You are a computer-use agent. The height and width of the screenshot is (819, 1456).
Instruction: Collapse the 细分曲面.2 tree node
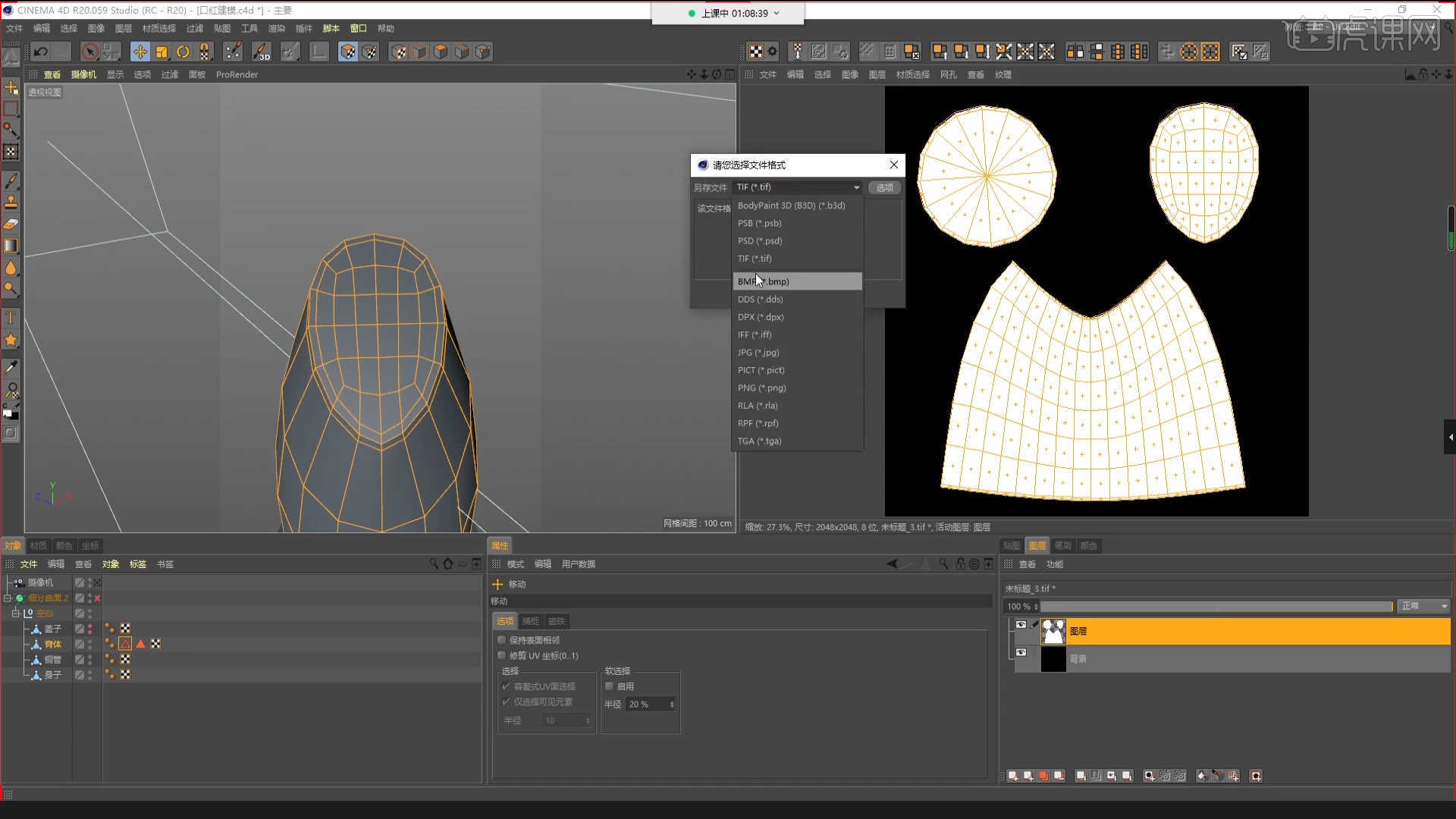pyautogui.click(x=8, y=598)
